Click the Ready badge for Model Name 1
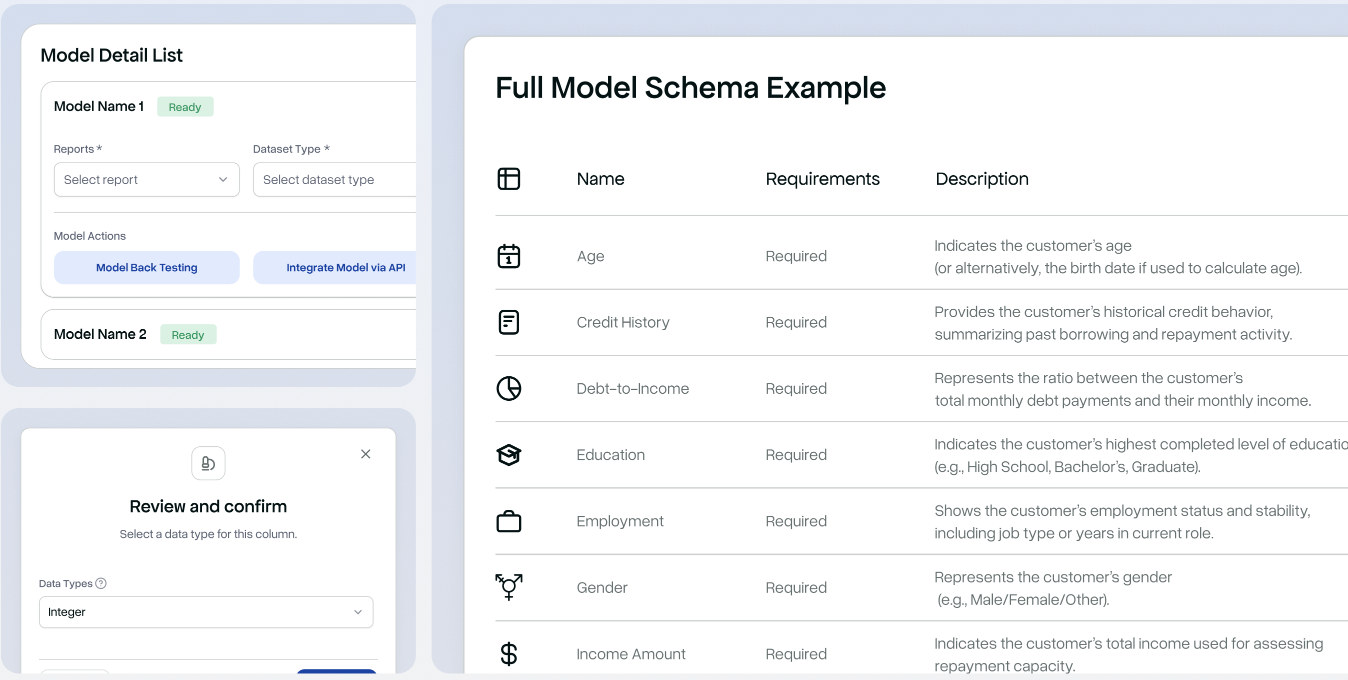The width and height of the screenshot is (1348, 680). [185, 107]
